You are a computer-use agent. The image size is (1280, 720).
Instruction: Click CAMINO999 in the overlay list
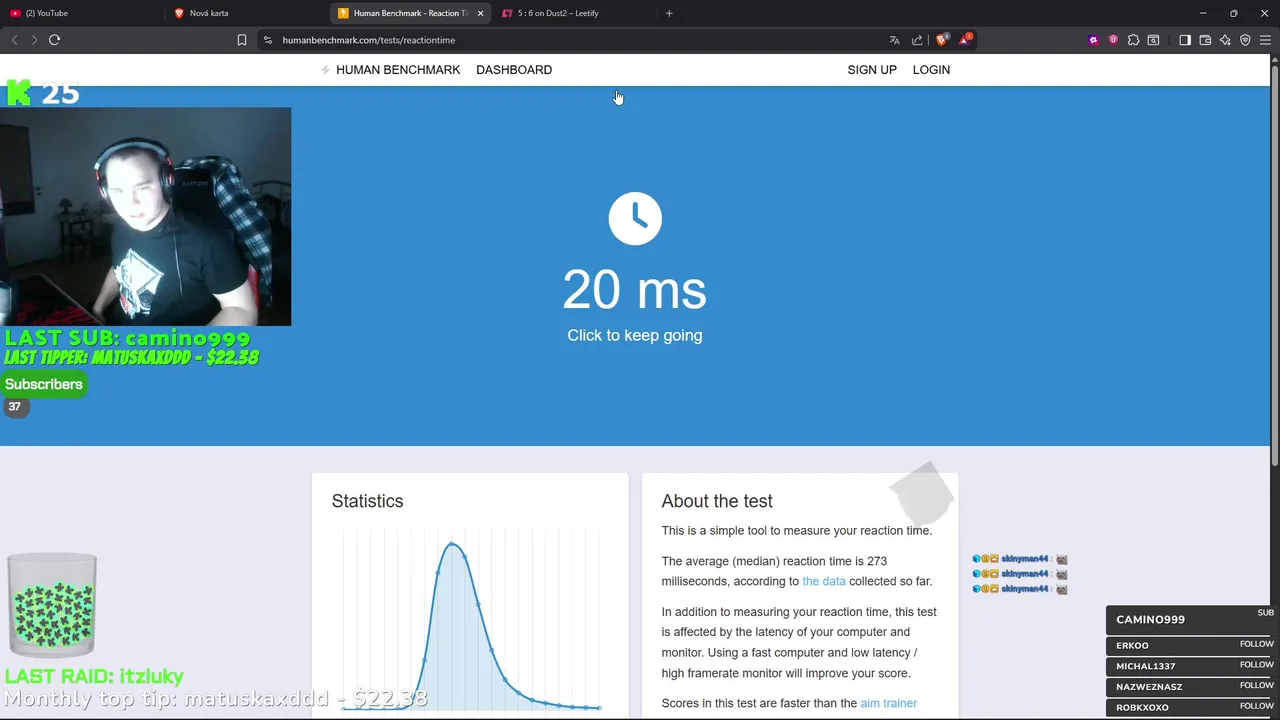pyautogui.click(x=1150, y=620)
